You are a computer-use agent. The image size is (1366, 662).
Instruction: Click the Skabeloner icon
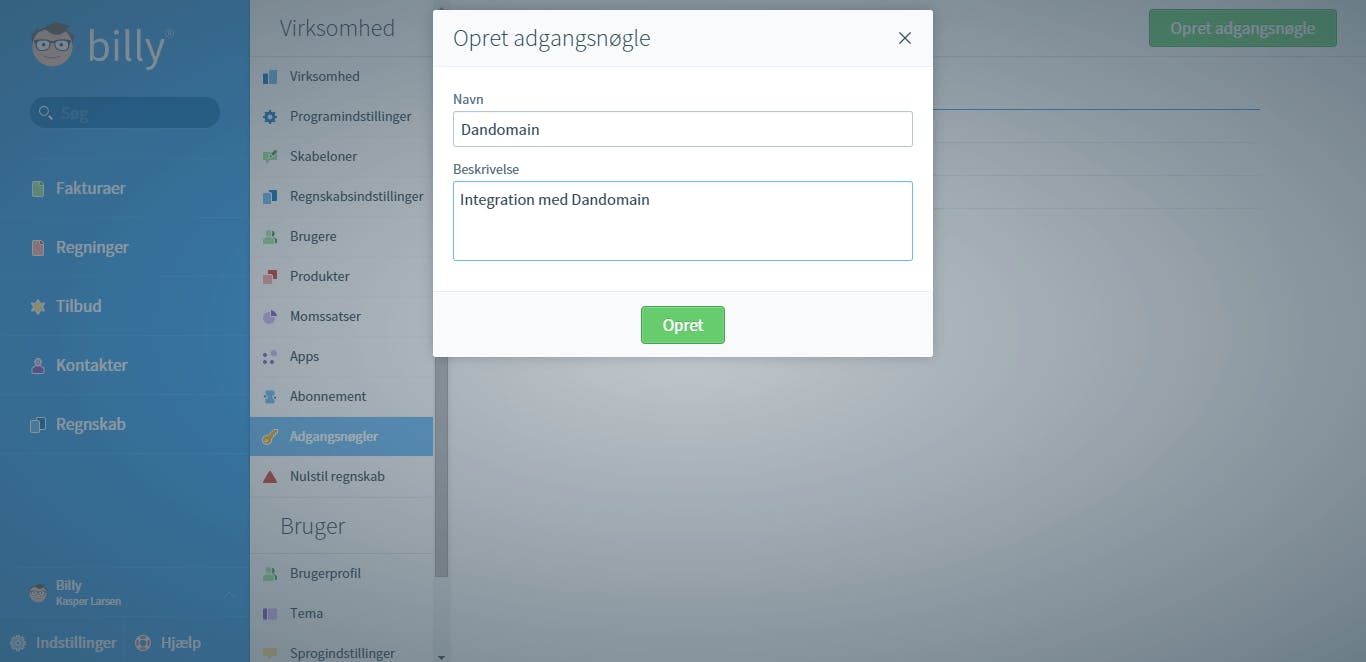point(270,157)
